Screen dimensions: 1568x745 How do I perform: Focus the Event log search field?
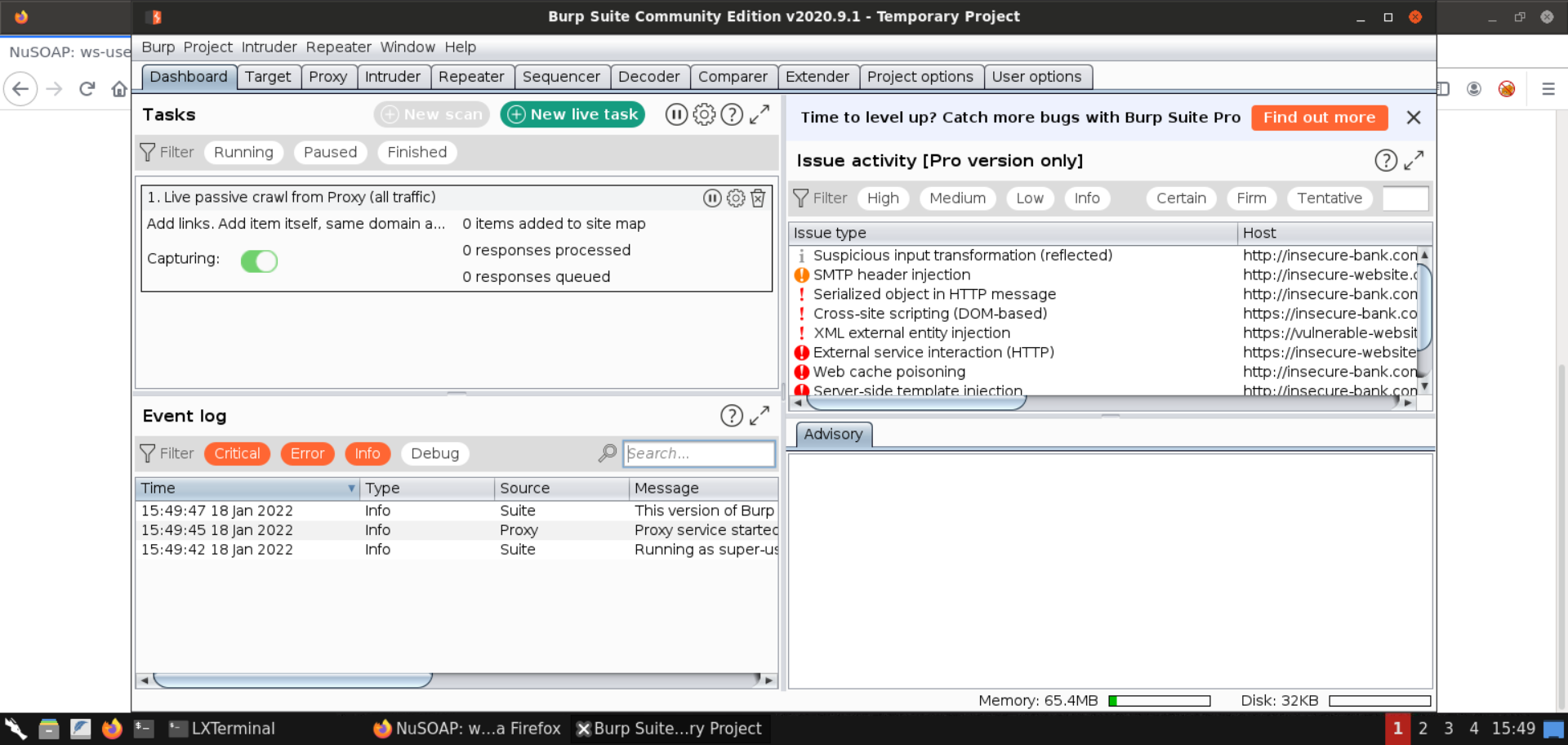tap(699, 453)
